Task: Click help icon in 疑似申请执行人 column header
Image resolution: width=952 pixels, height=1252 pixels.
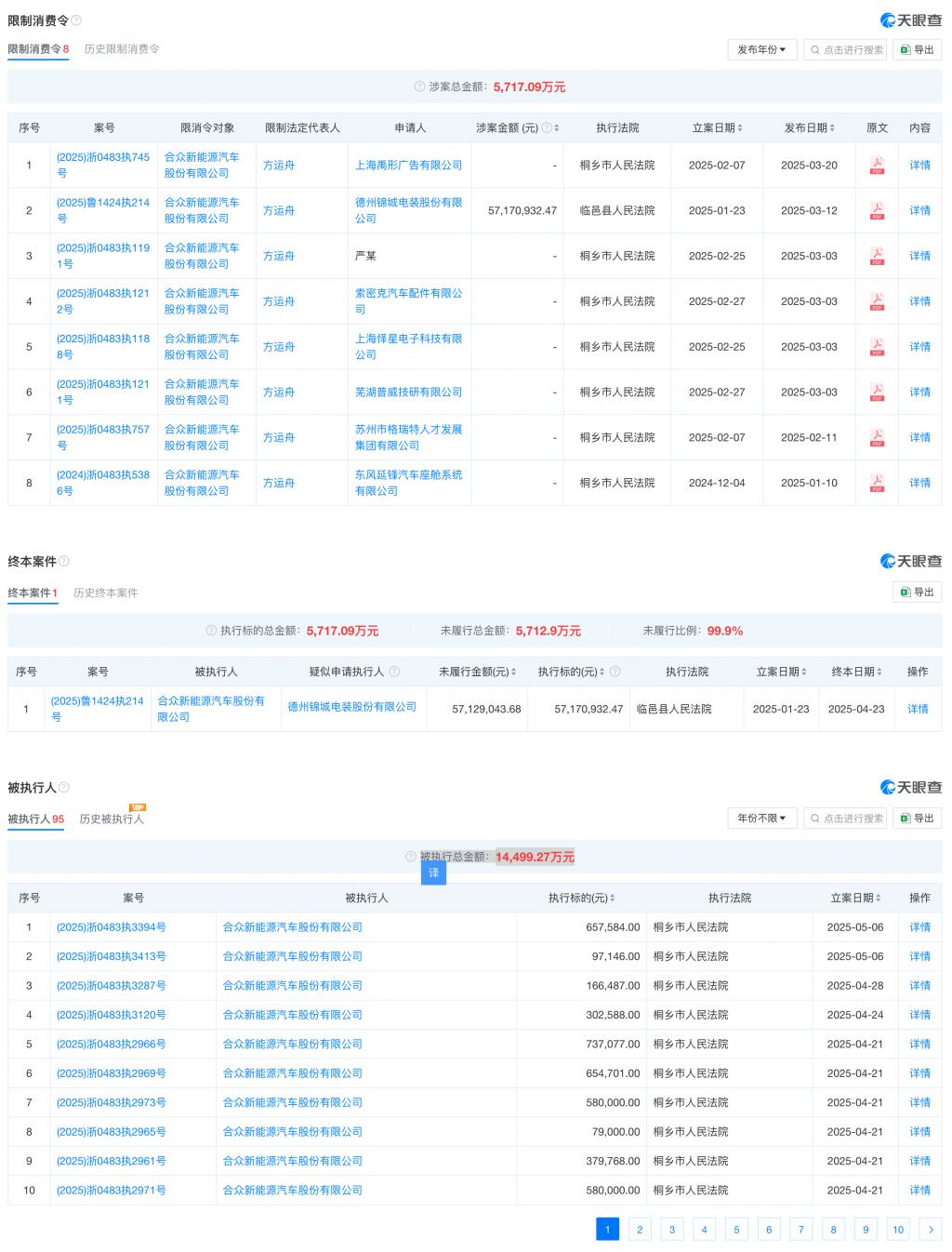Action: 394,672
